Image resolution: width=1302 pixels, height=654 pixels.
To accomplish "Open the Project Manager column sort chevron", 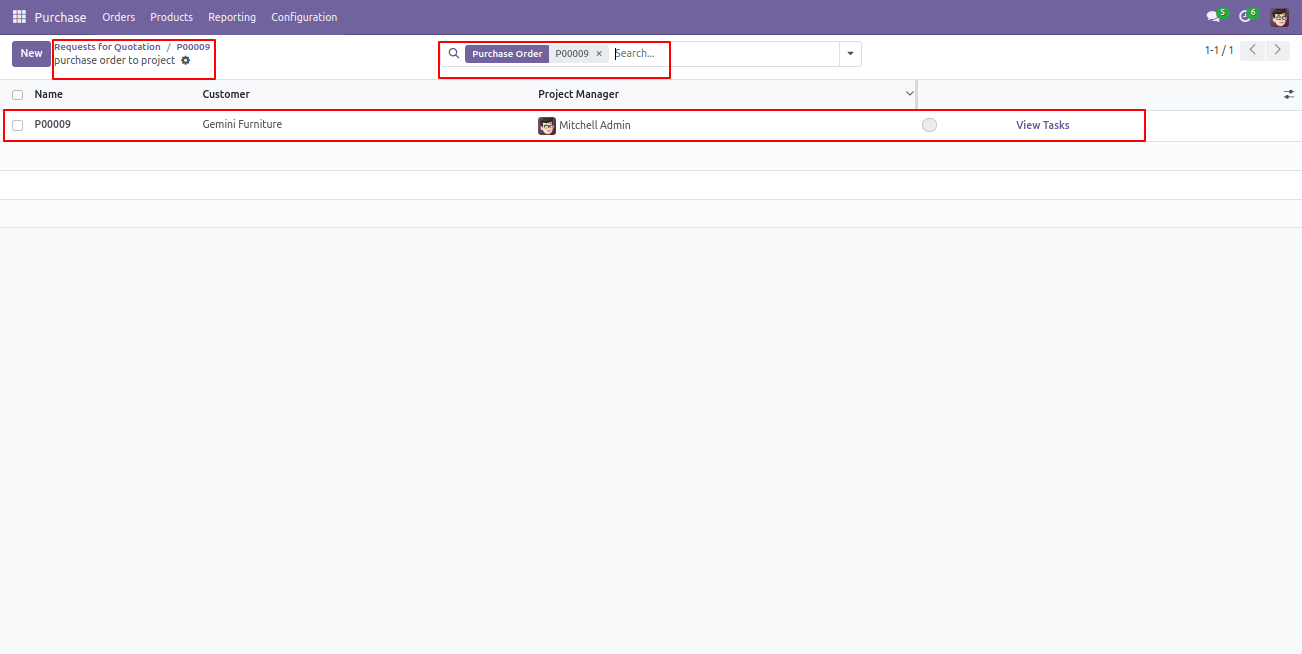I will 909,94.
